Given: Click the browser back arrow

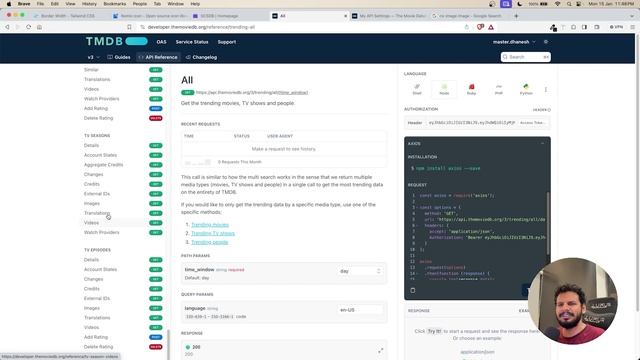Looking at the screenshot, I should click(x=7, y=27).
